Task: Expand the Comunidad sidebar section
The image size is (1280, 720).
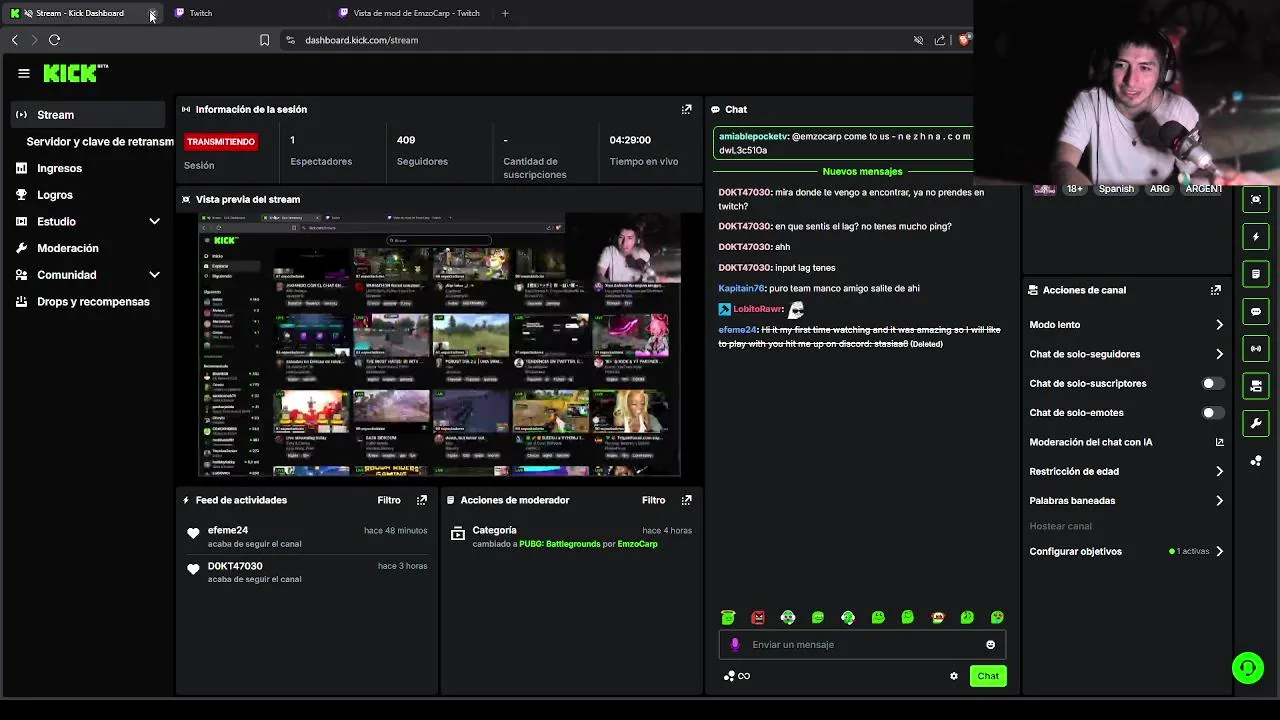Action: [88, 274]
